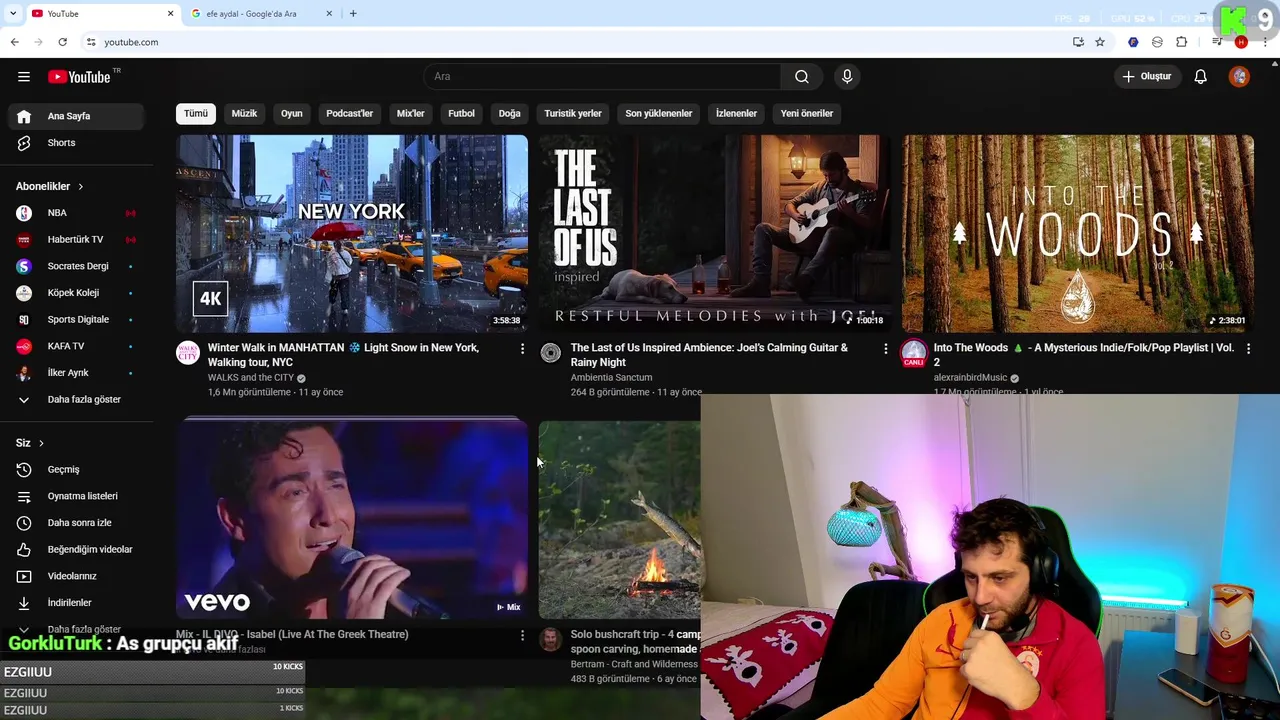Open WALKS and the CITY channel avatar
The image size is (1280, 720).
point(188,352)
